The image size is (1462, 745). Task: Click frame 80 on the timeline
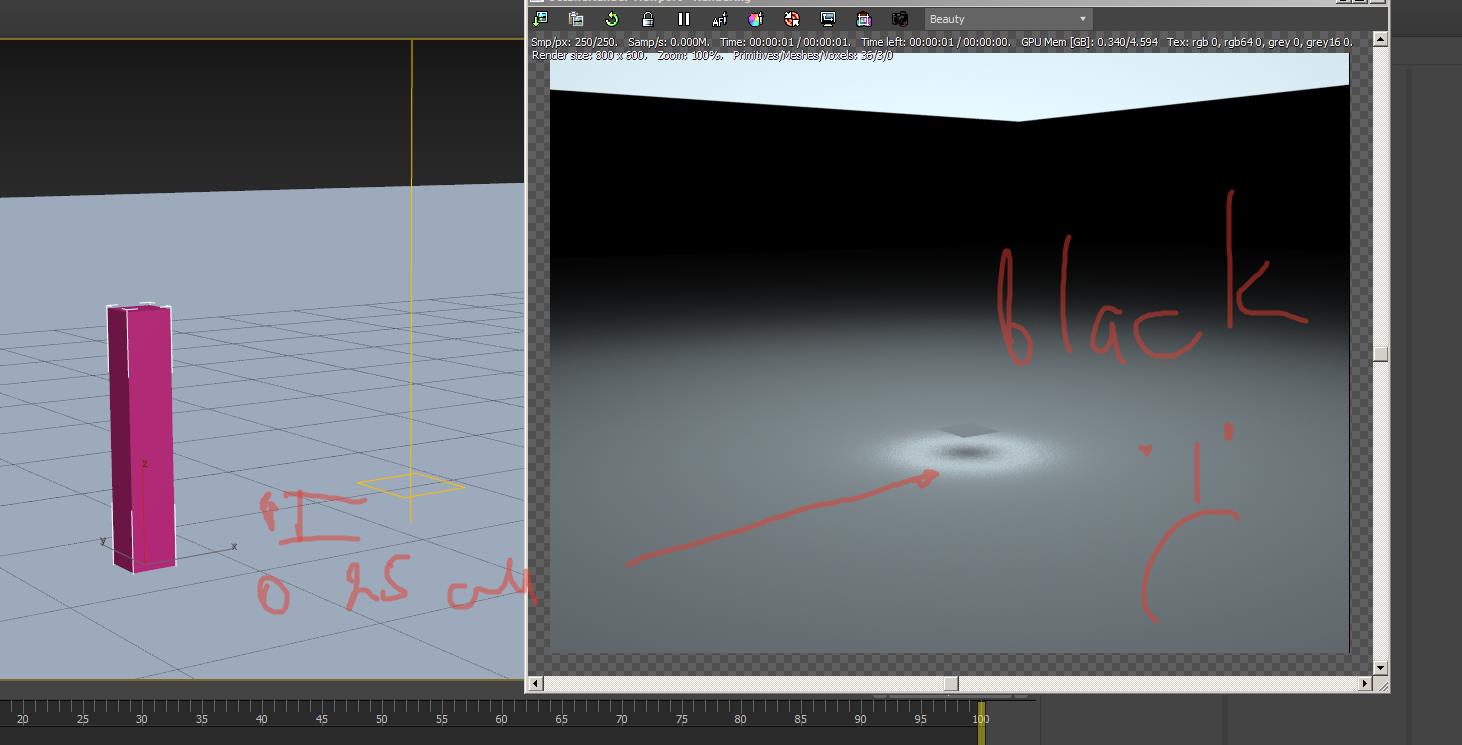pyautogui.click(x=740, y=719)
